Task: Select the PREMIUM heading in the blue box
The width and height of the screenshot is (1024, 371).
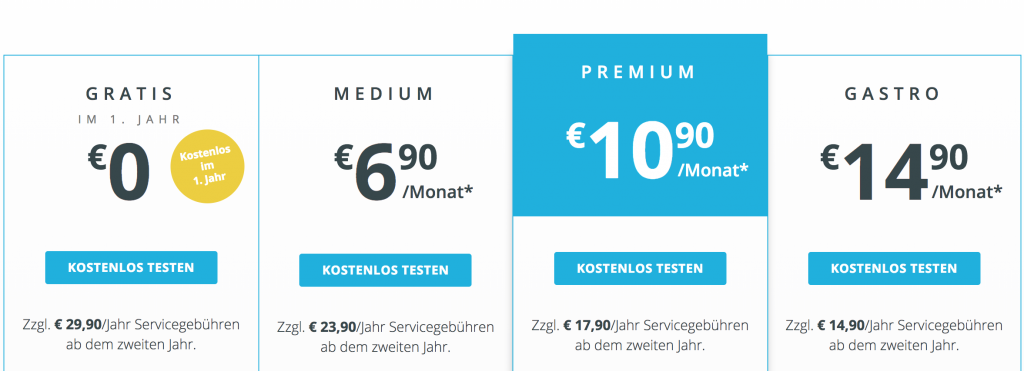Action: coord(639,71)
